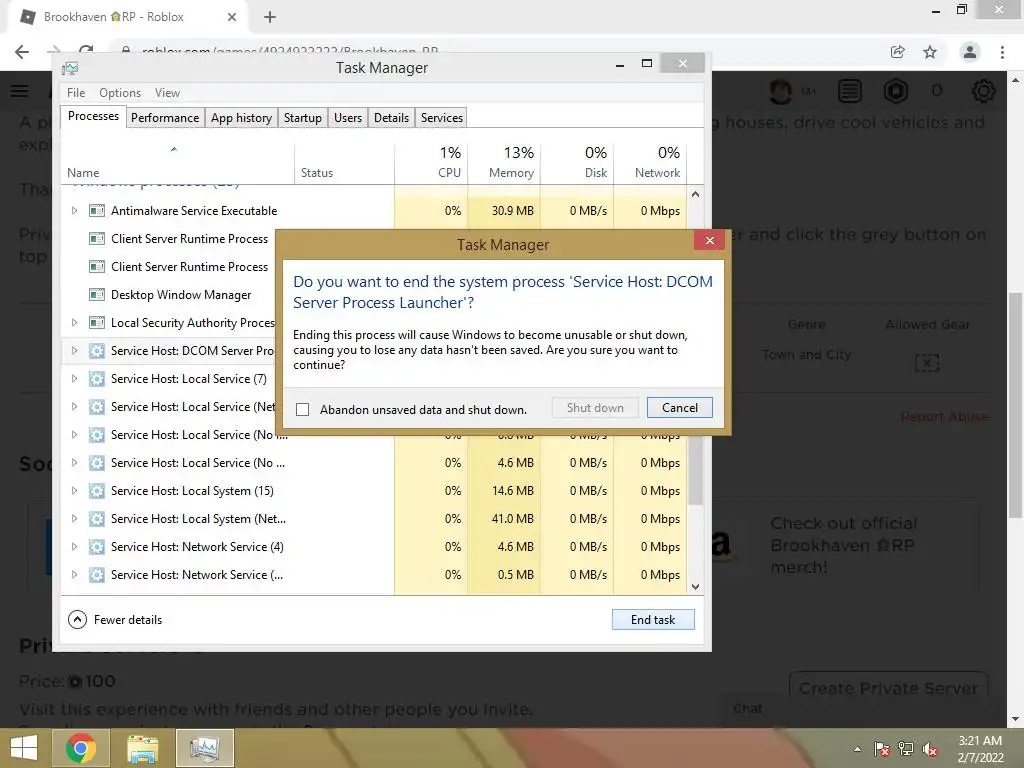Open the Startup tab
The width and height of the screenshot is (1024, 768).
(x=302, y=118)
